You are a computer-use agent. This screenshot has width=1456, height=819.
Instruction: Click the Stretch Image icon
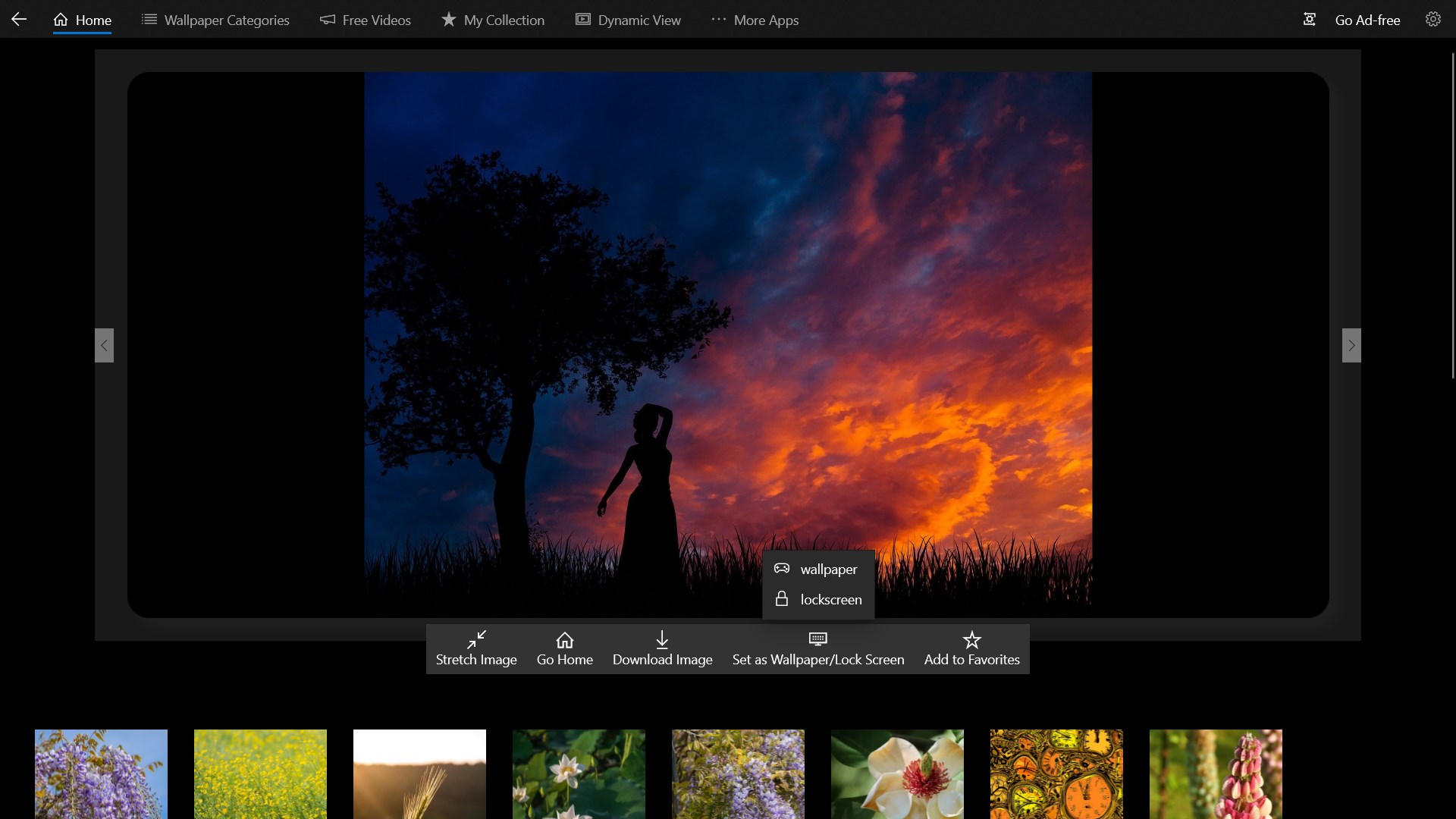(x=476, y=639)
